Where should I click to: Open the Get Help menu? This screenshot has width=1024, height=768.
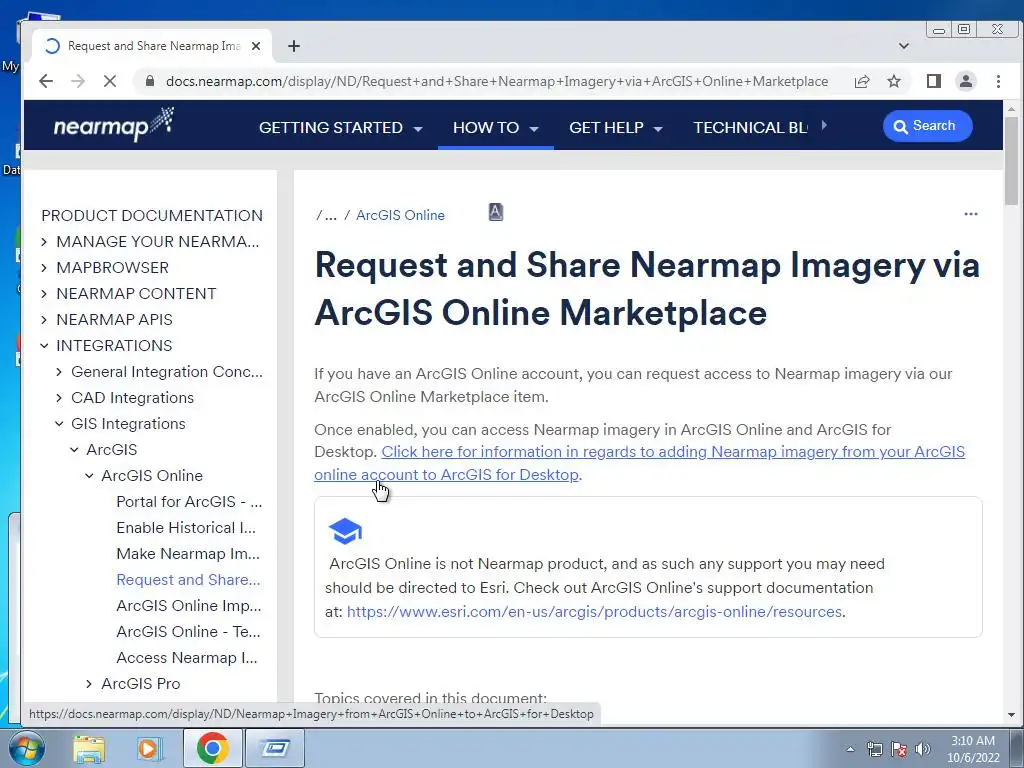point(616,127)
